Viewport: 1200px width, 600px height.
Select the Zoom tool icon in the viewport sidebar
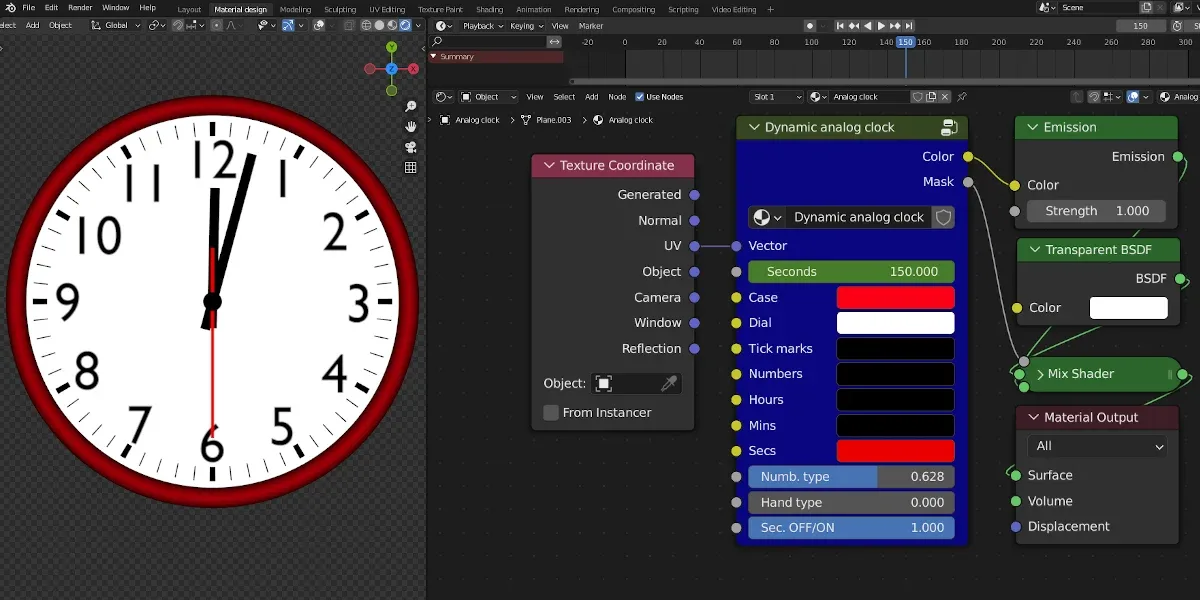point(410,106)
